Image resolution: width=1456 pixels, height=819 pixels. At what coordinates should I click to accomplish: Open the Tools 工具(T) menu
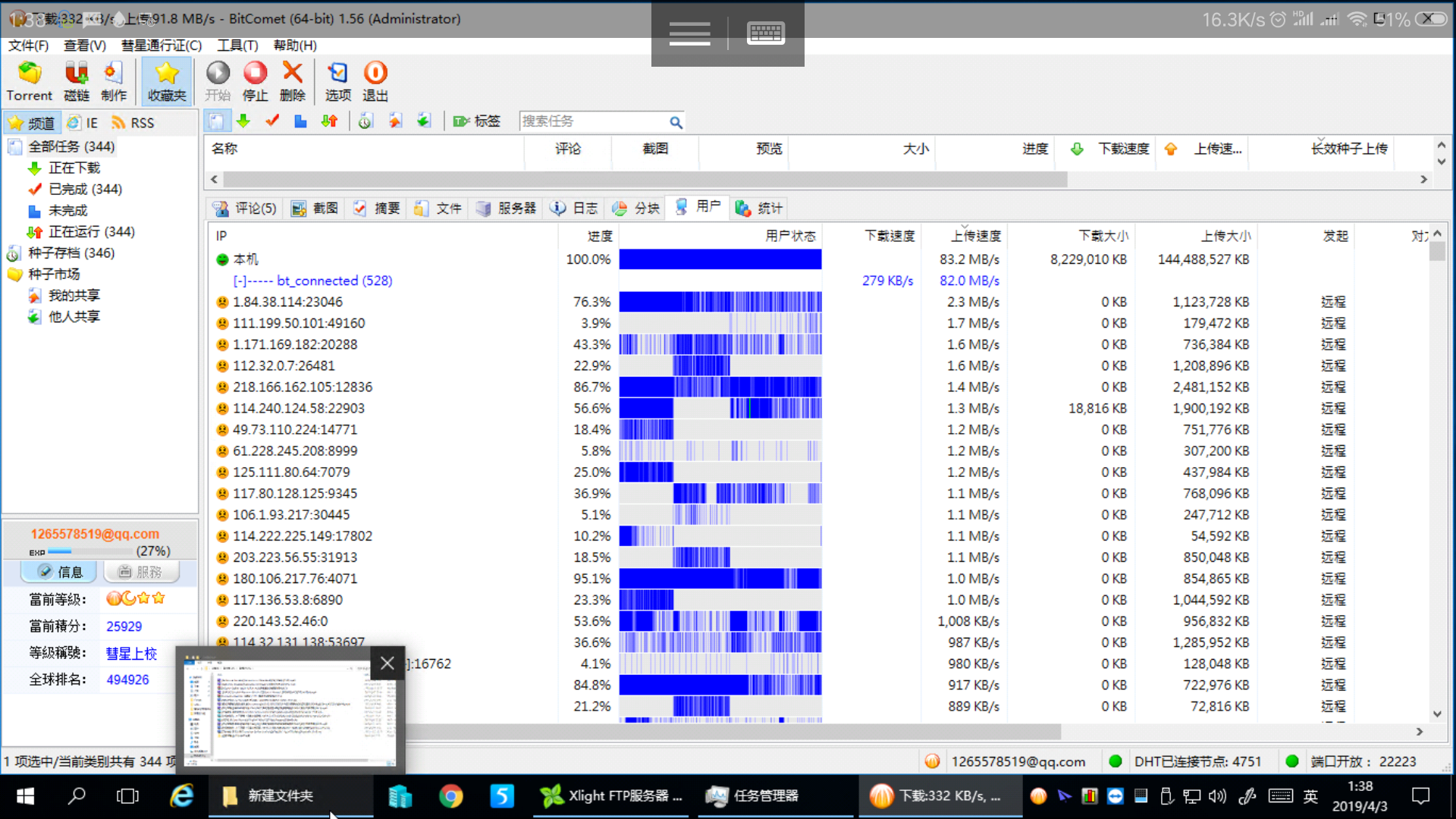pyautogui.click(x=237, y=45)
